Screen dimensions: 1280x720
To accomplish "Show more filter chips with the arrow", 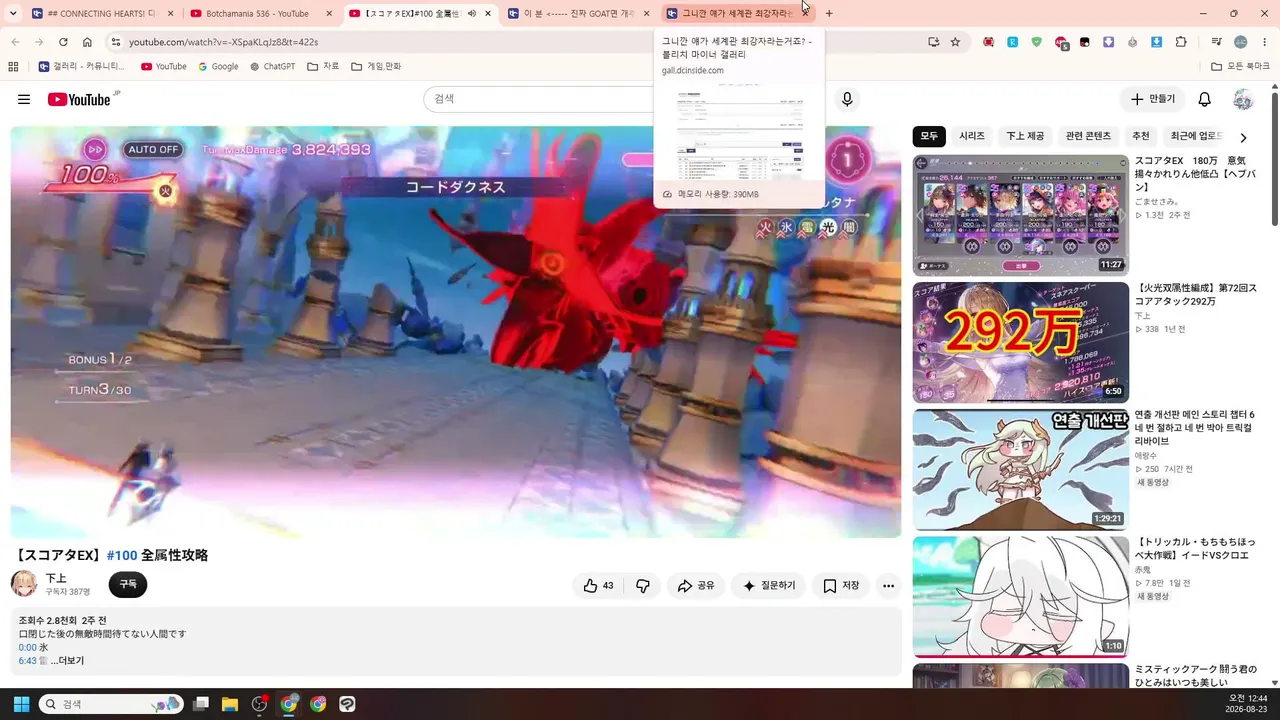I will (x=1243, y=137).
